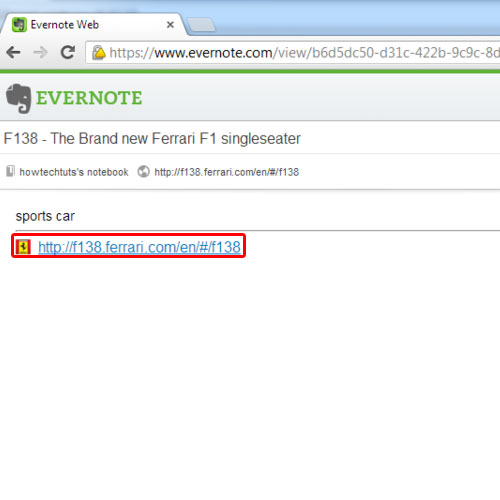This screenshot has width=500, height=500.
Task: Click the padlock warning icon in address bar
Action: pos(99,53)
